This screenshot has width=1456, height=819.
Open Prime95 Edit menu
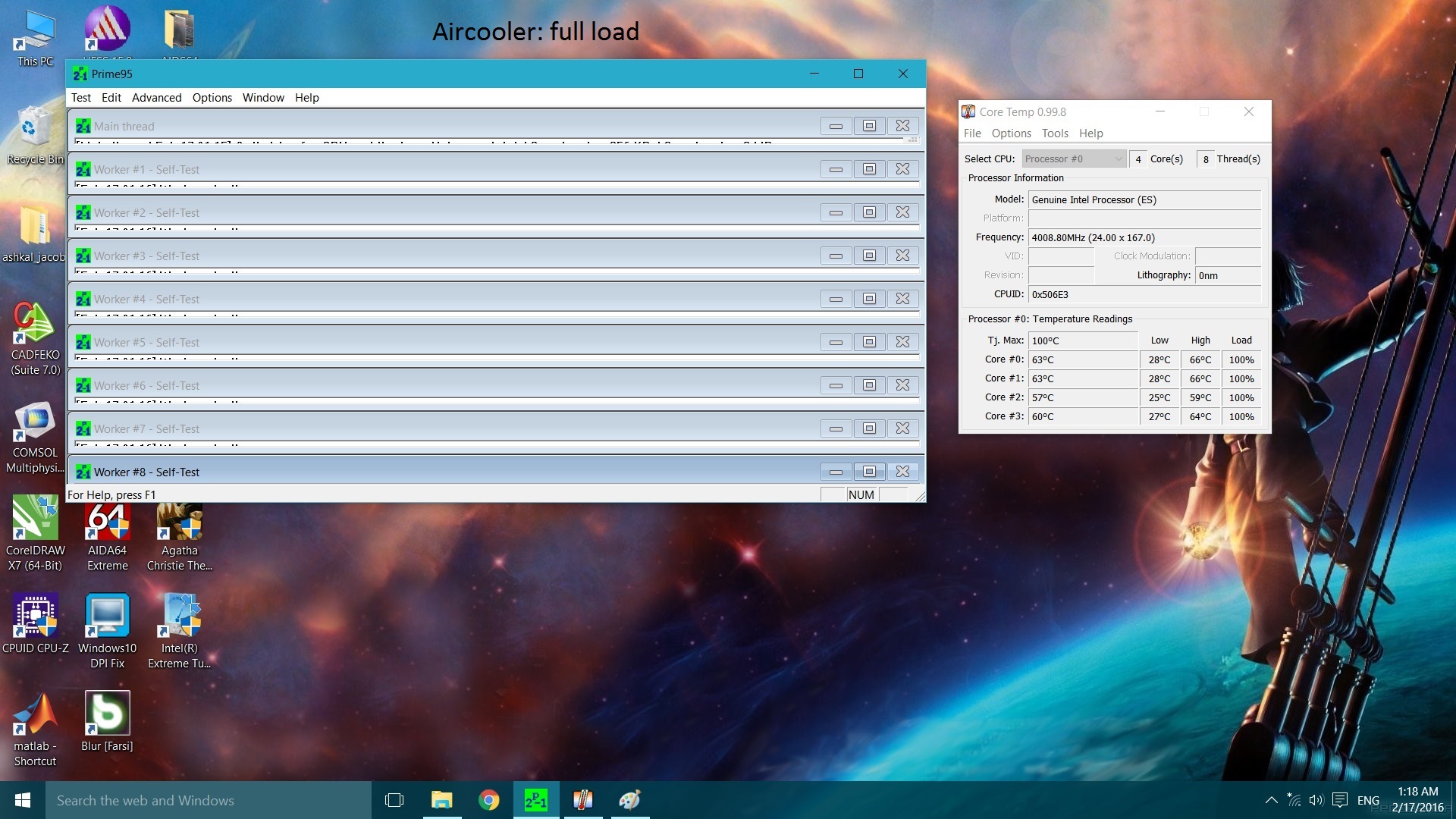pyautogui.click(x=111, y=97)
